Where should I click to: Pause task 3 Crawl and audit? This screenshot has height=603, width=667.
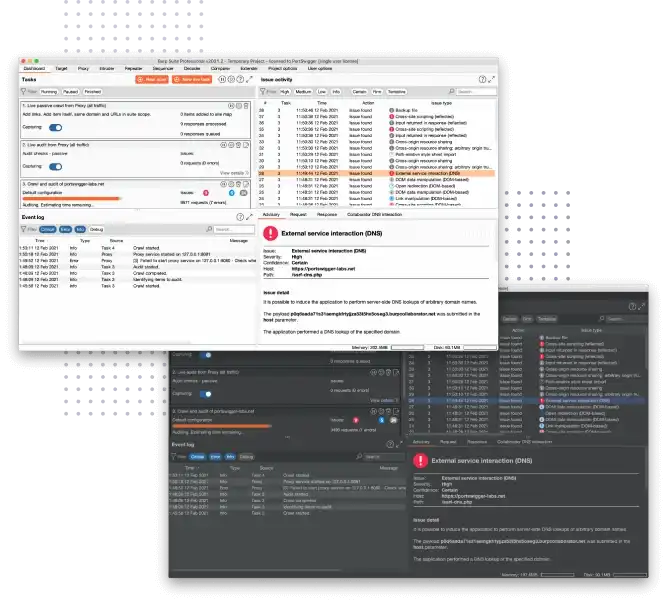pyautogui.click(x=223, y=185)
